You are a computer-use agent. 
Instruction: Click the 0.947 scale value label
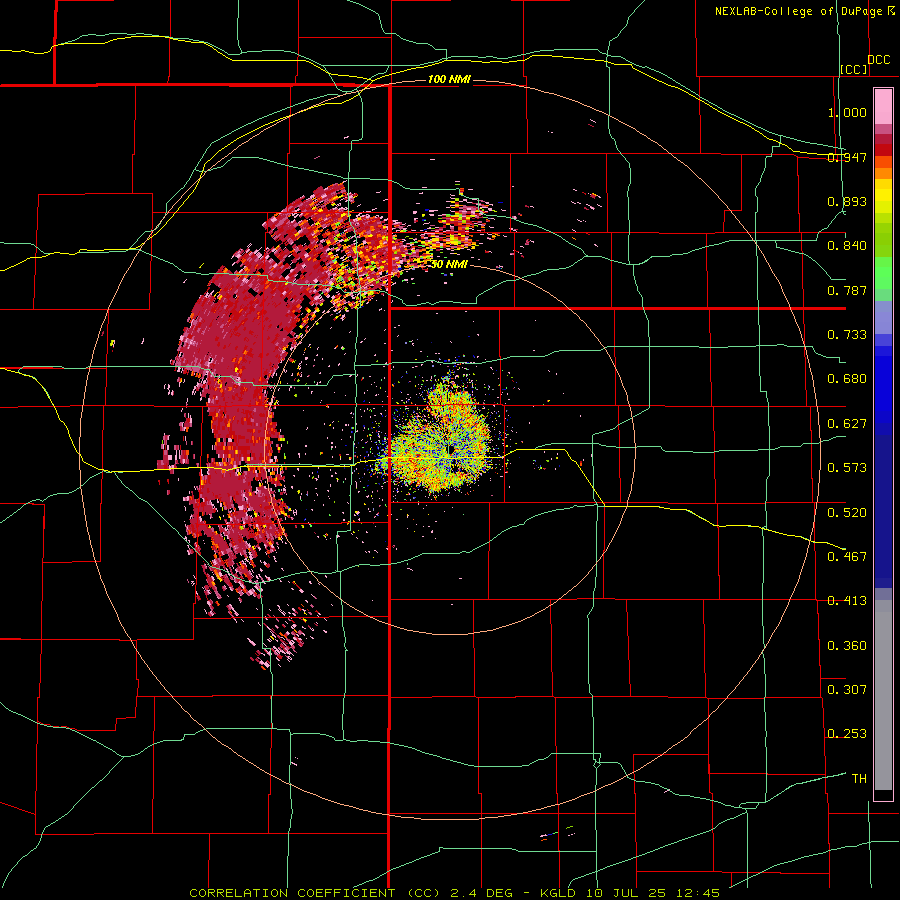(847, 157)
